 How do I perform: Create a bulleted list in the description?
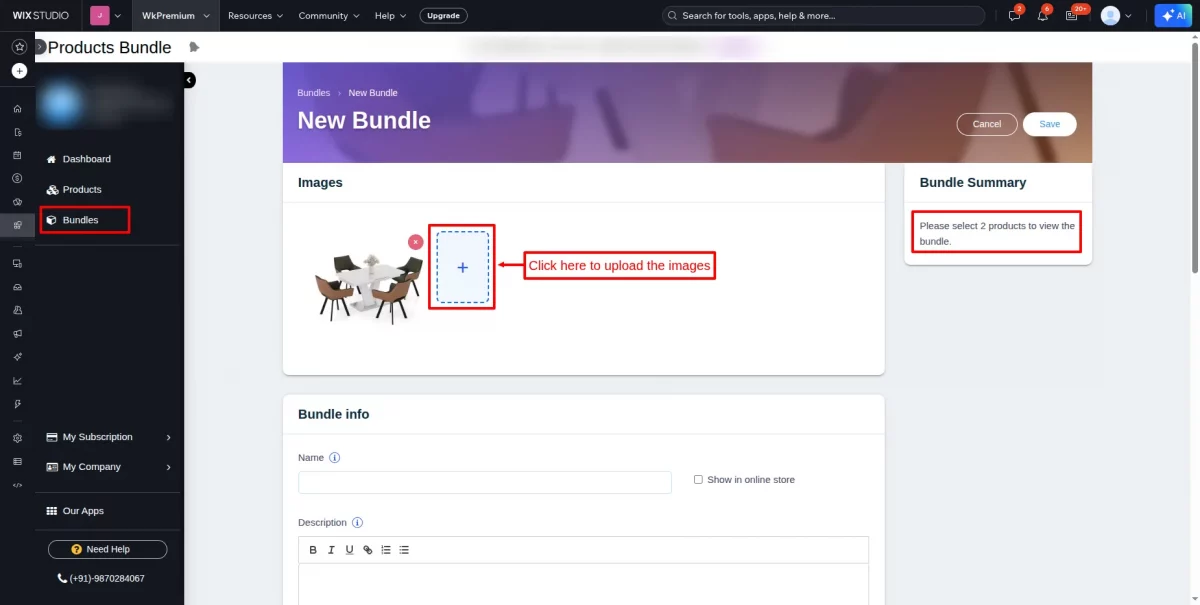pos(404,549)
